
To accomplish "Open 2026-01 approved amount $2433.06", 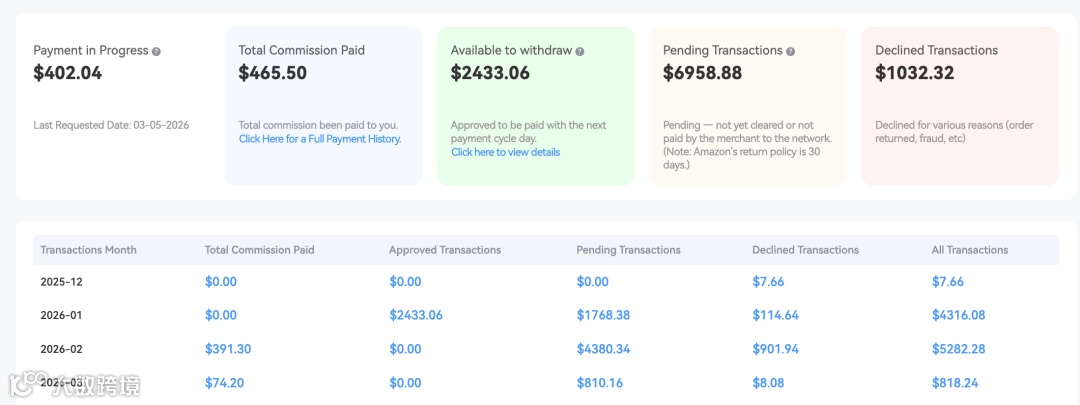I will [416, 315].
